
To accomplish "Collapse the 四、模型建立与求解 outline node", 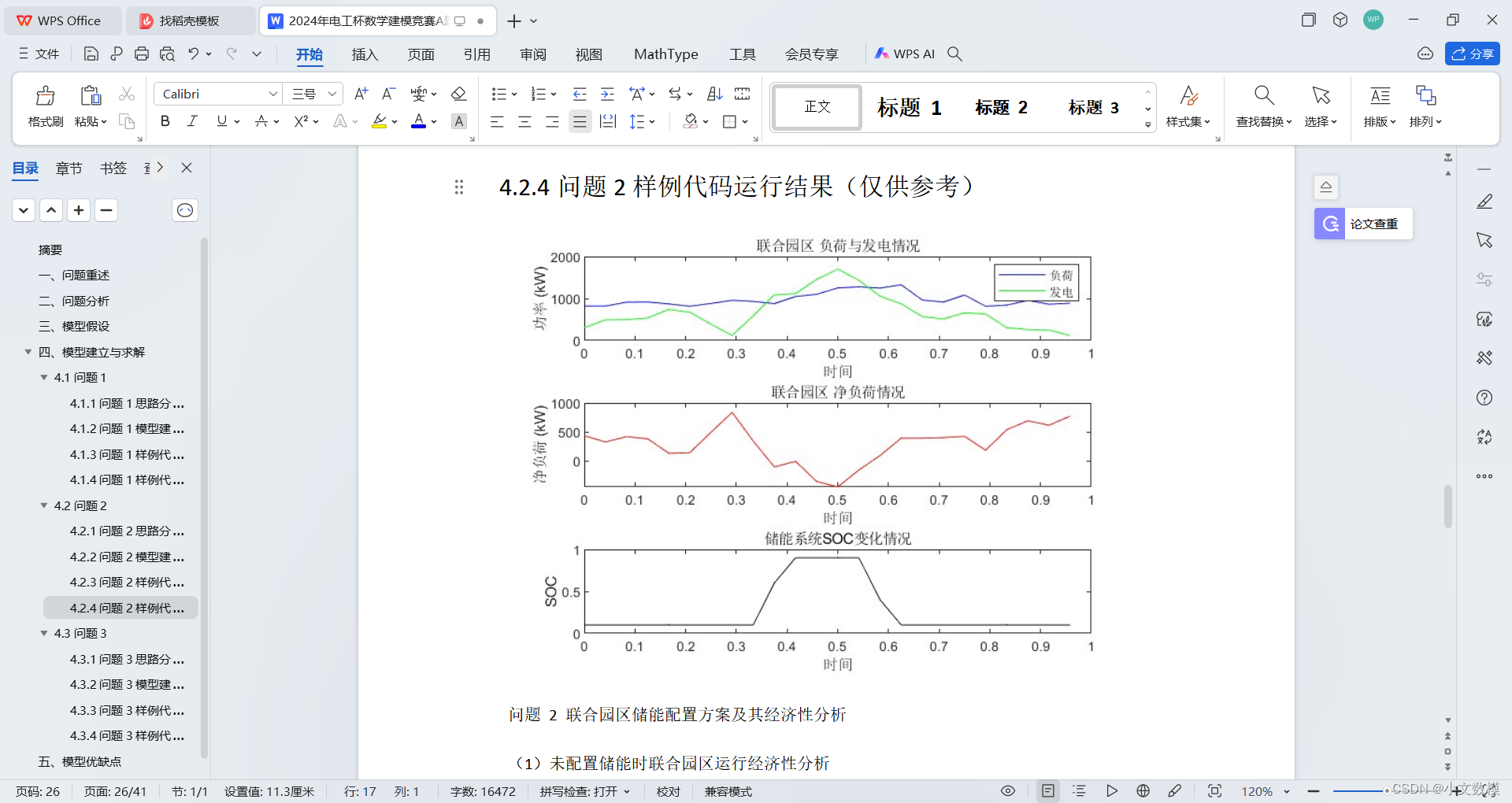I will pos(28,352).
